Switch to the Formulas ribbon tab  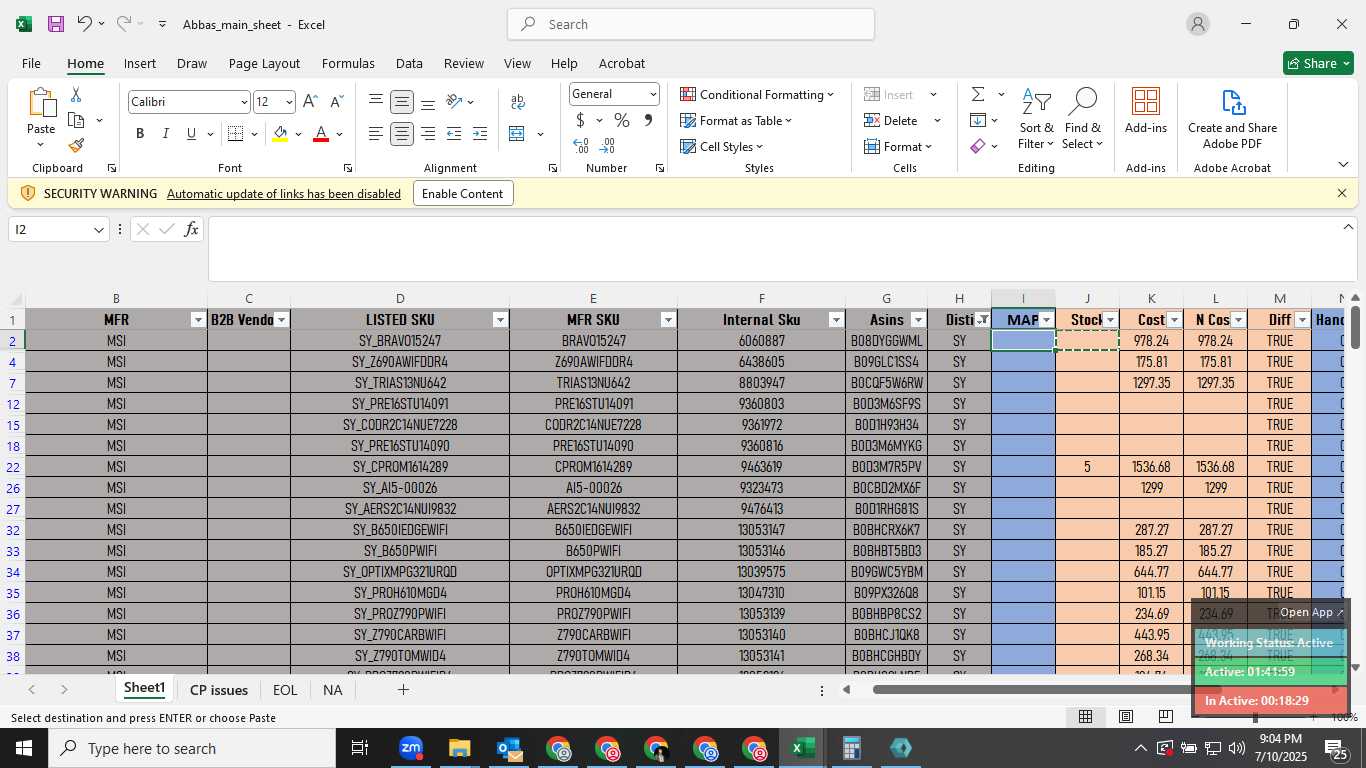[x=348, y=63]
